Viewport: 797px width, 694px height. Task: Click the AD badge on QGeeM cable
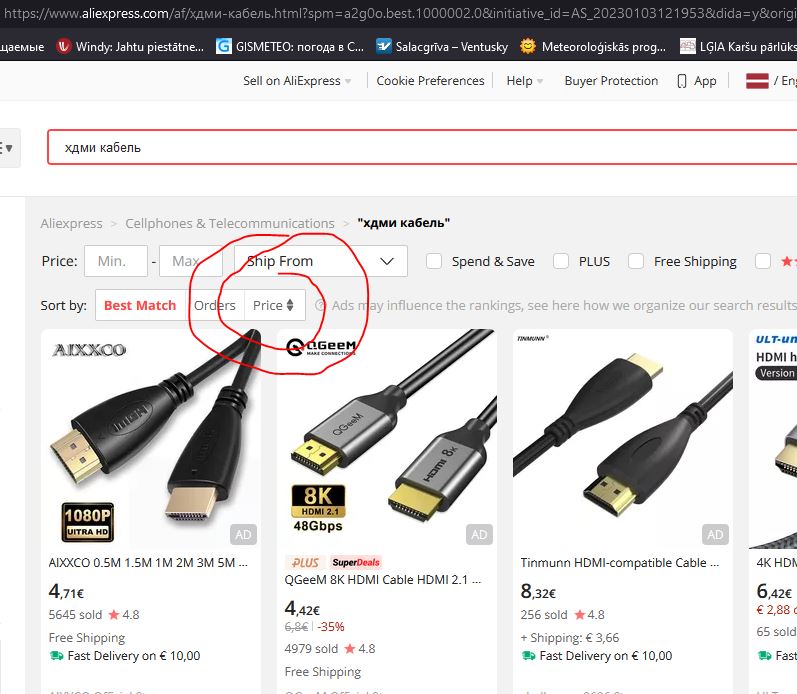click(479, 534)
